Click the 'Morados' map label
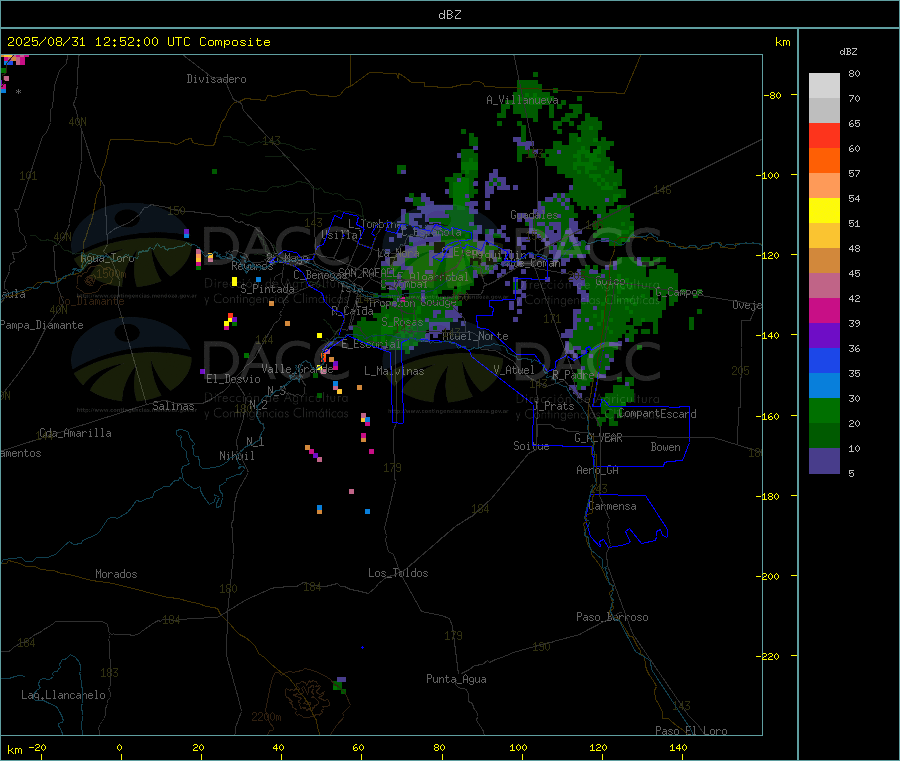This screenshot has width=900, height=761. pos(116,574)
